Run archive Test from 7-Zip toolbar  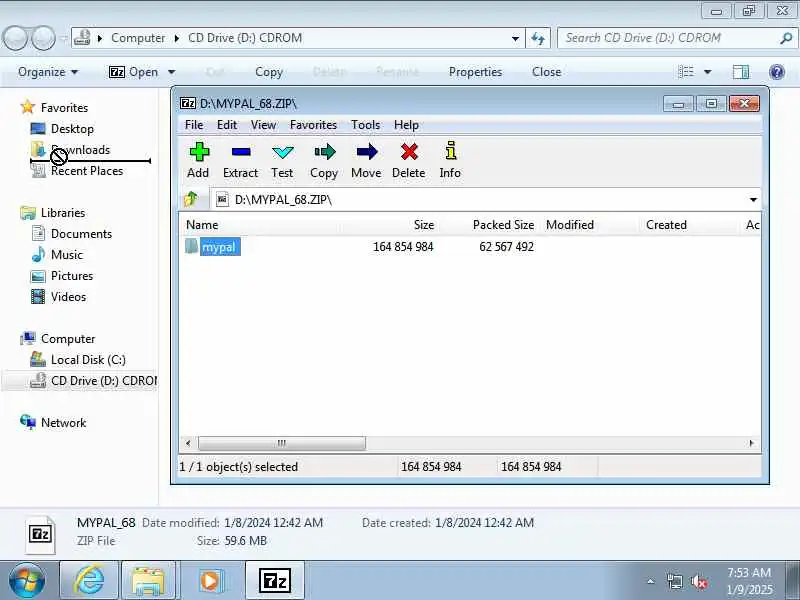click(282, 160)
